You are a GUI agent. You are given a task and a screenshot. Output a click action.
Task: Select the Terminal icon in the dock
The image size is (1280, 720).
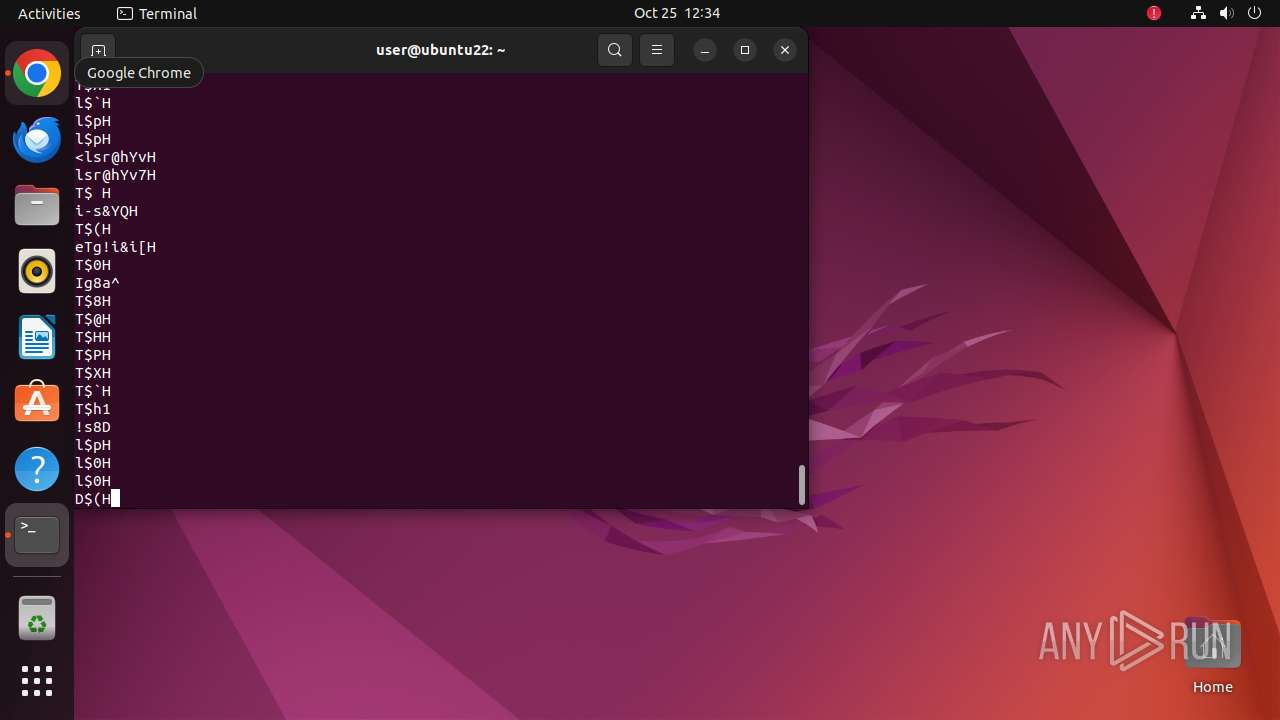(x=37, y=535)
